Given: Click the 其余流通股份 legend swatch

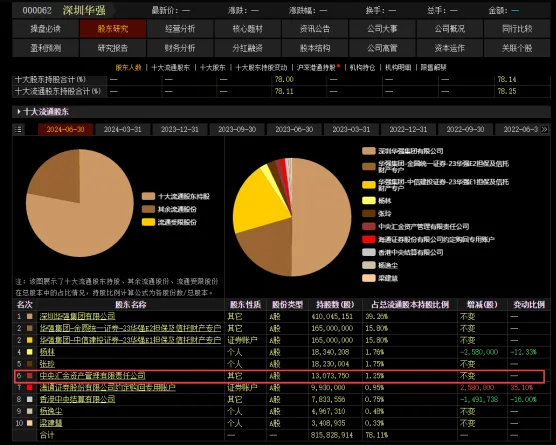Looking at the screenshot, I should [148, 209].
